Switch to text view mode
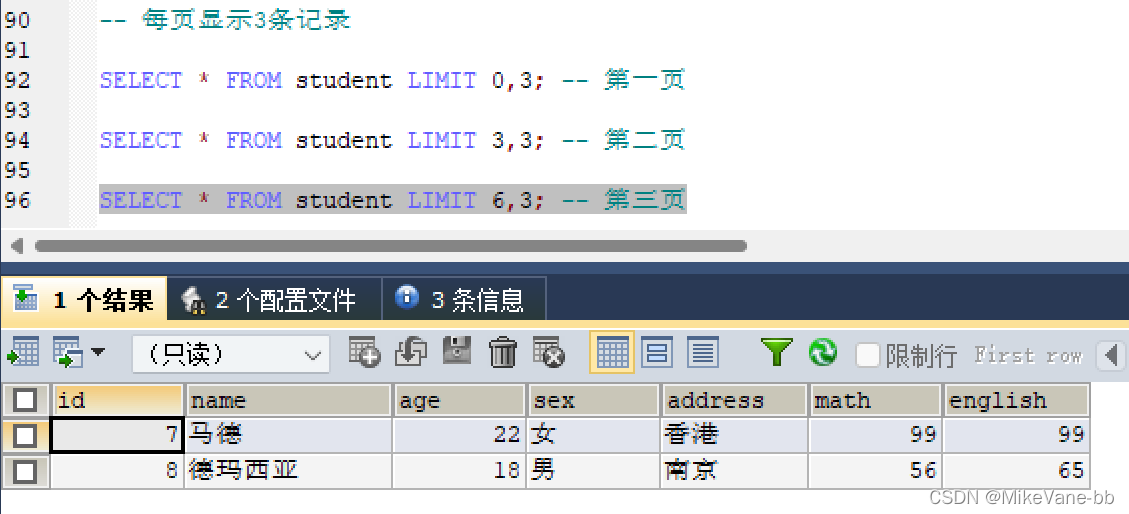The width and height of the screenshot is (1129, 514). pos(703,353)
